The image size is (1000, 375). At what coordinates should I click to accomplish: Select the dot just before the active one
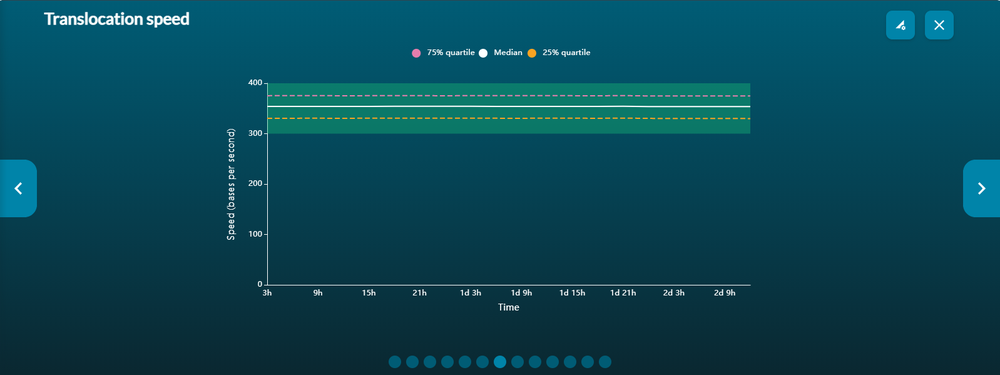pyautogui.click(x=482, y=362)
